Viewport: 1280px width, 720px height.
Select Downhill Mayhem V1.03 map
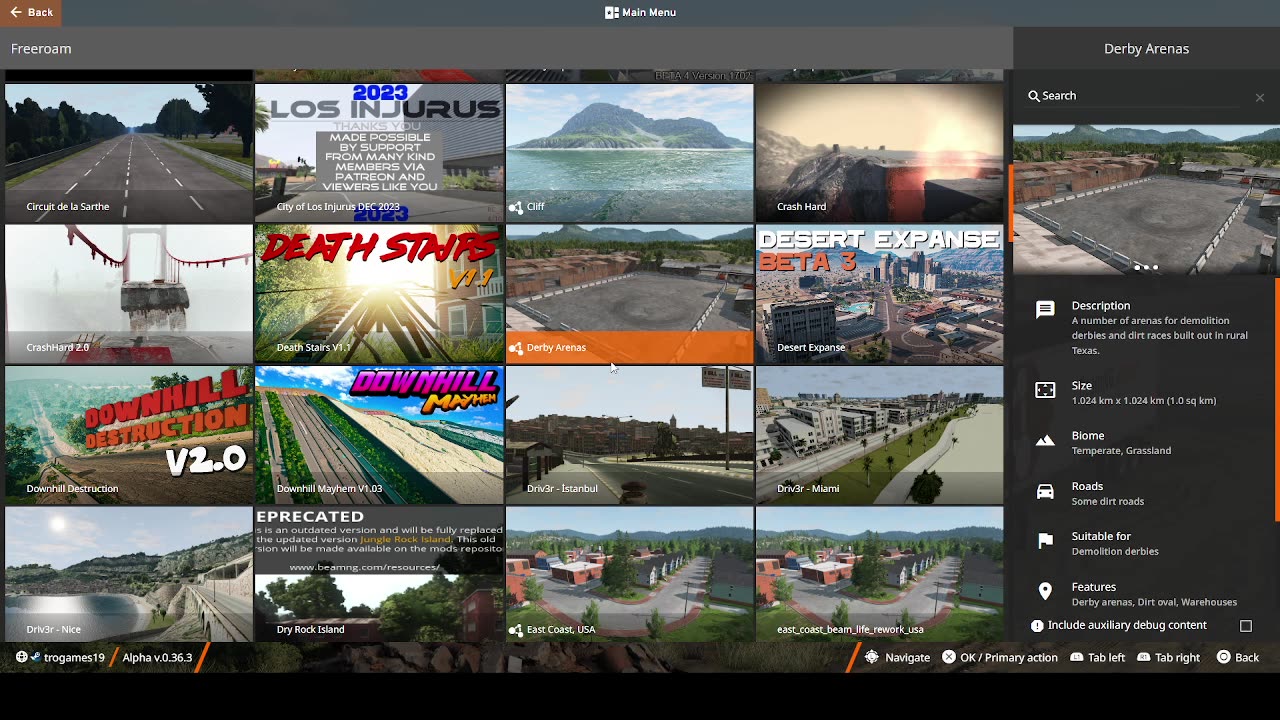tap(379, 434)
